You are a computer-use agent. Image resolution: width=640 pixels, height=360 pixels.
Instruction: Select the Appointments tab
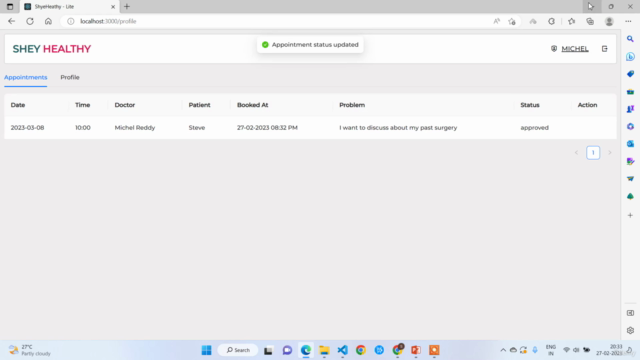click(x=26, y=77)
